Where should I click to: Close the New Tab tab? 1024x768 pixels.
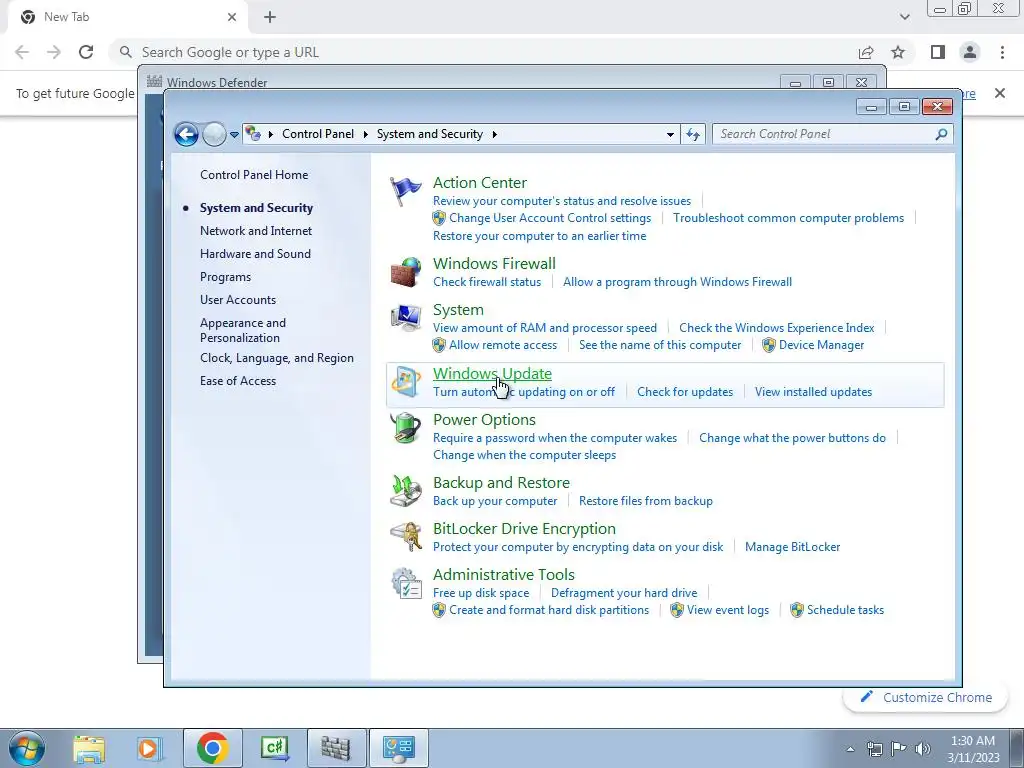(x=232, y=17)
